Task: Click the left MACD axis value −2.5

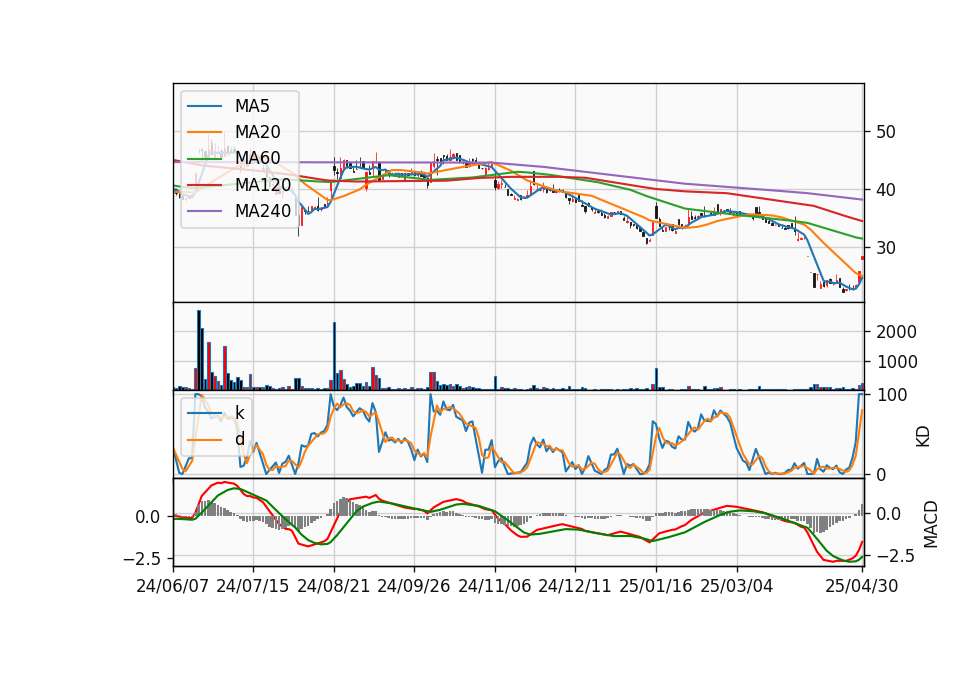Action: pos(141,559)
